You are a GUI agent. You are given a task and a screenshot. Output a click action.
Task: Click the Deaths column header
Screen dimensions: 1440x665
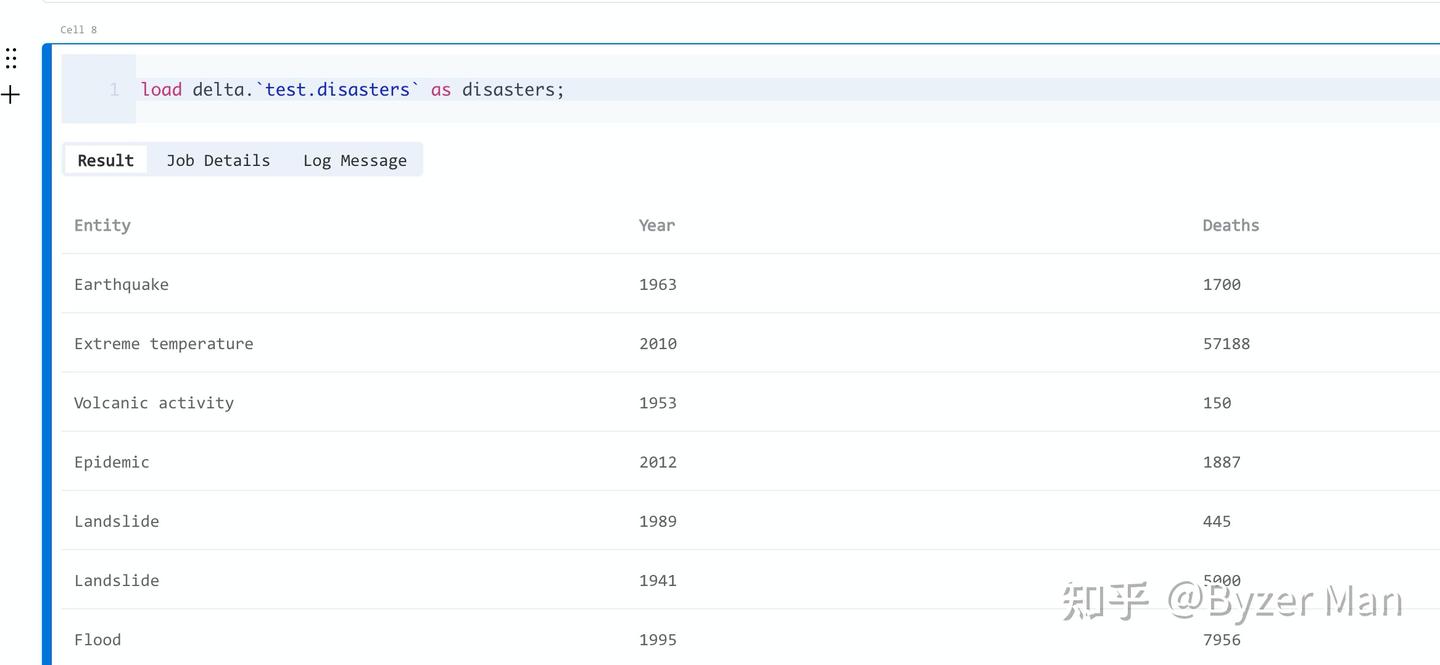[x=1230, y=225]
